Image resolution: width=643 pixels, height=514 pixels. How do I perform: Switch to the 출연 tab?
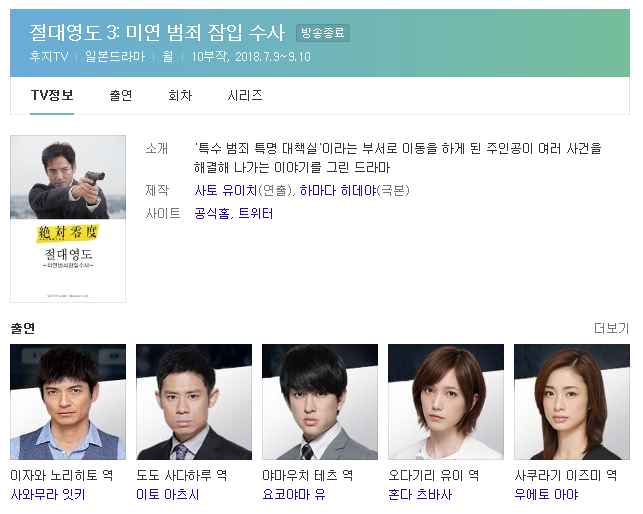click(121, 96)
